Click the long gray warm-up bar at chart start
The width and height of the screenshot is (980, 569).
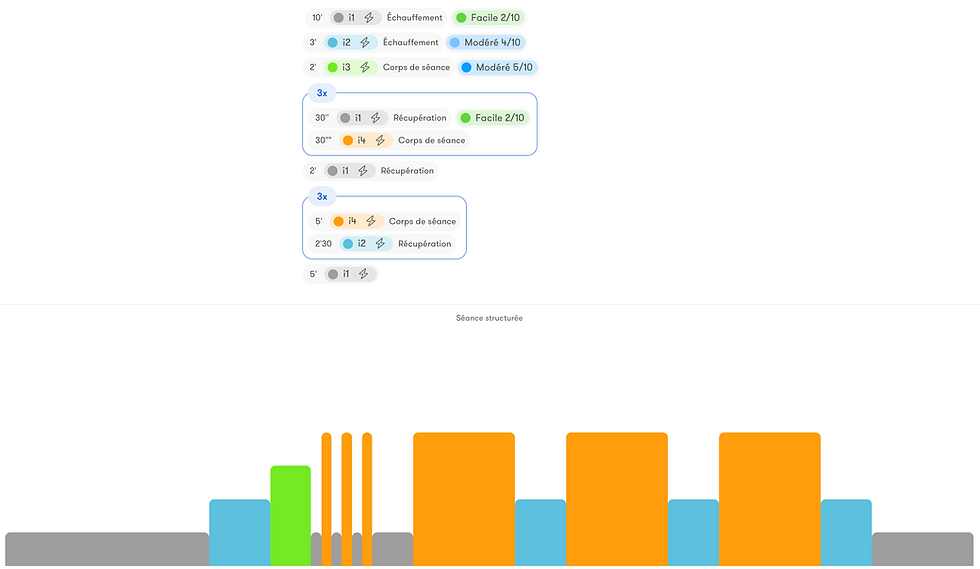click(107, 549)
